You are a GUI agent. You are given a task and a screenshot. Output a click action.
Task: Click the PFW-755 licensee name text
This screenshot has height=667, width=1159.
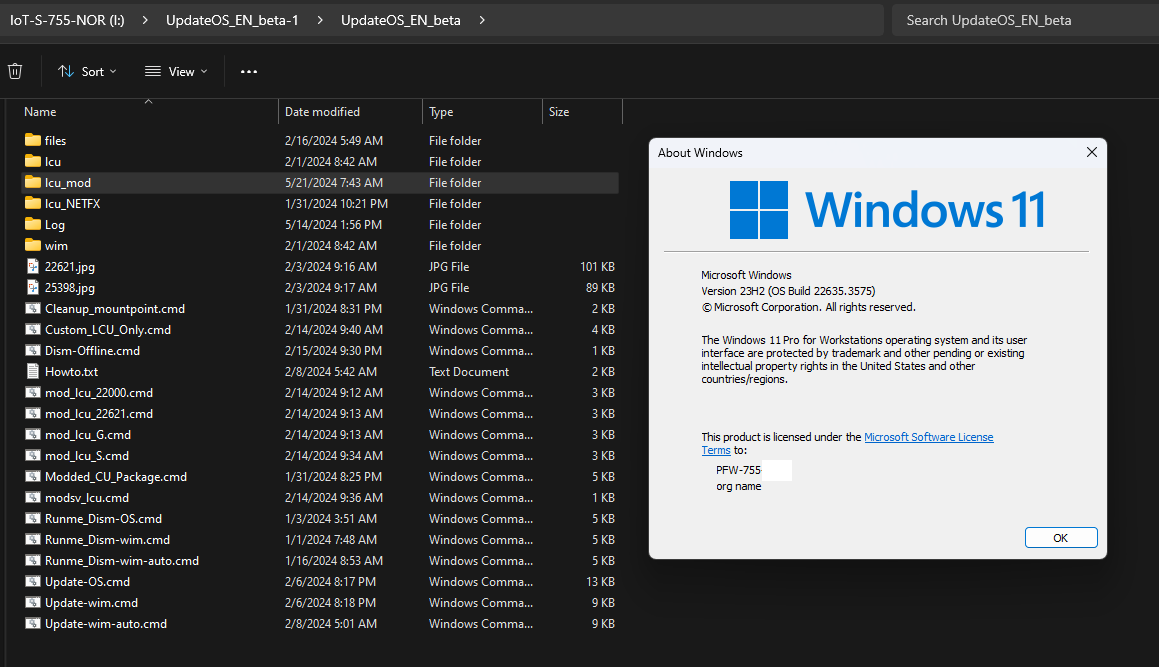738,470
